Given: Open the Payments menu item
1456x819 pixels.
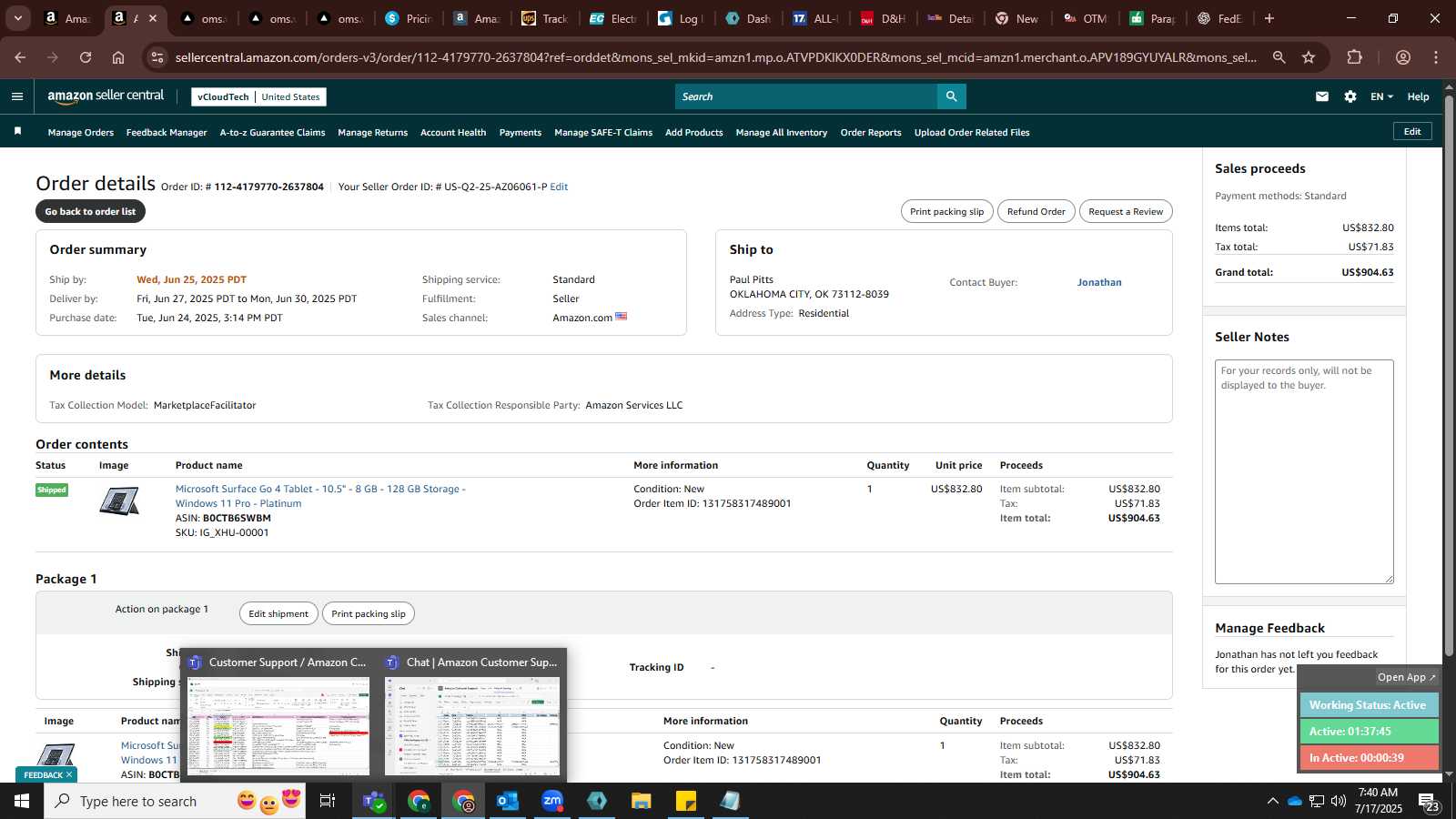Looking at the screenshot, I should point(521,132).
